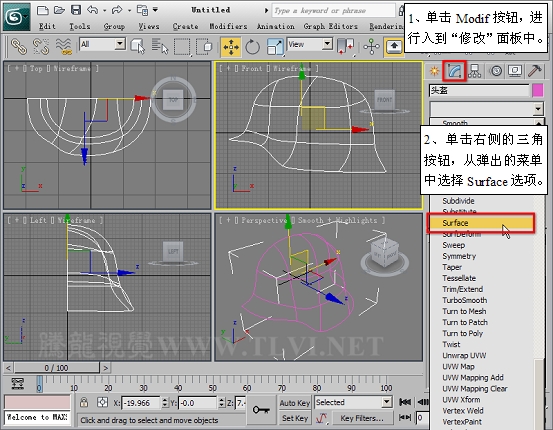Open the Graph Editors menu

(x=330, y=26)
